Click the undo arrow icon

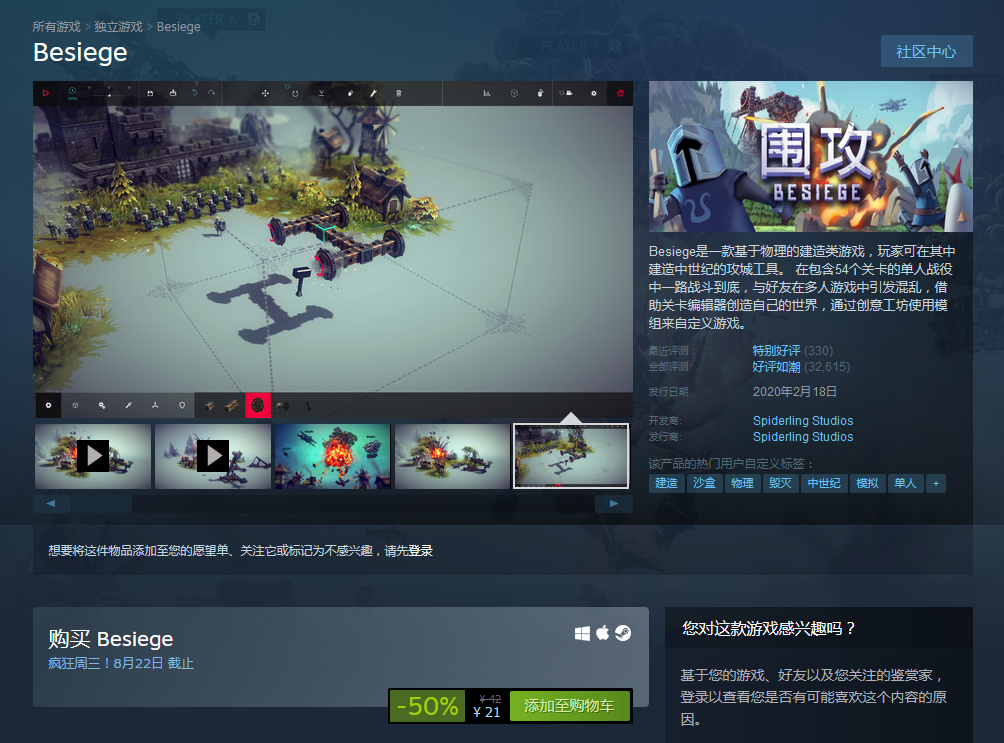pyautogui.click(x=195, y=92)
